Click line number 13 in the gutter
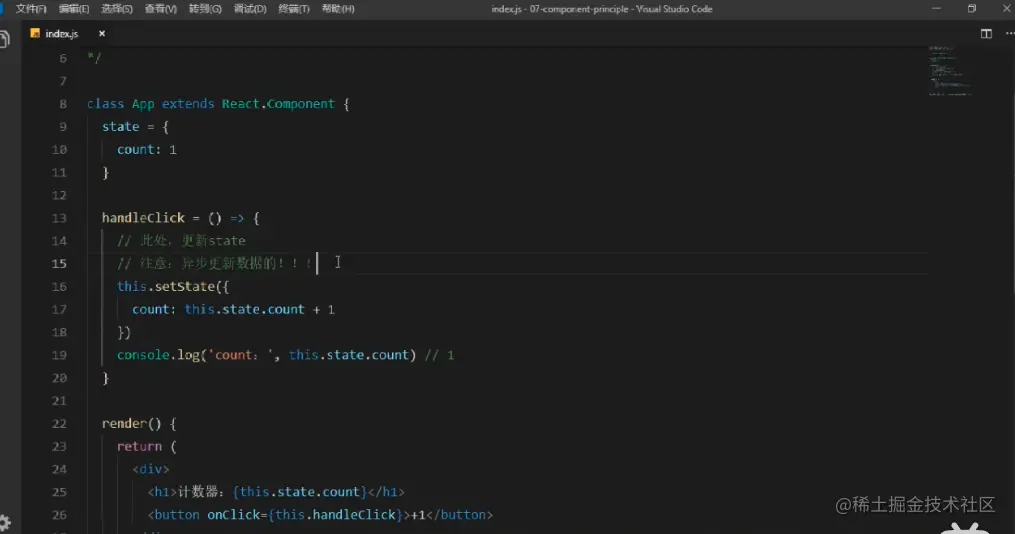This screenshot has height=534, width=1015. pyautogui.click(x=59, y=218)
